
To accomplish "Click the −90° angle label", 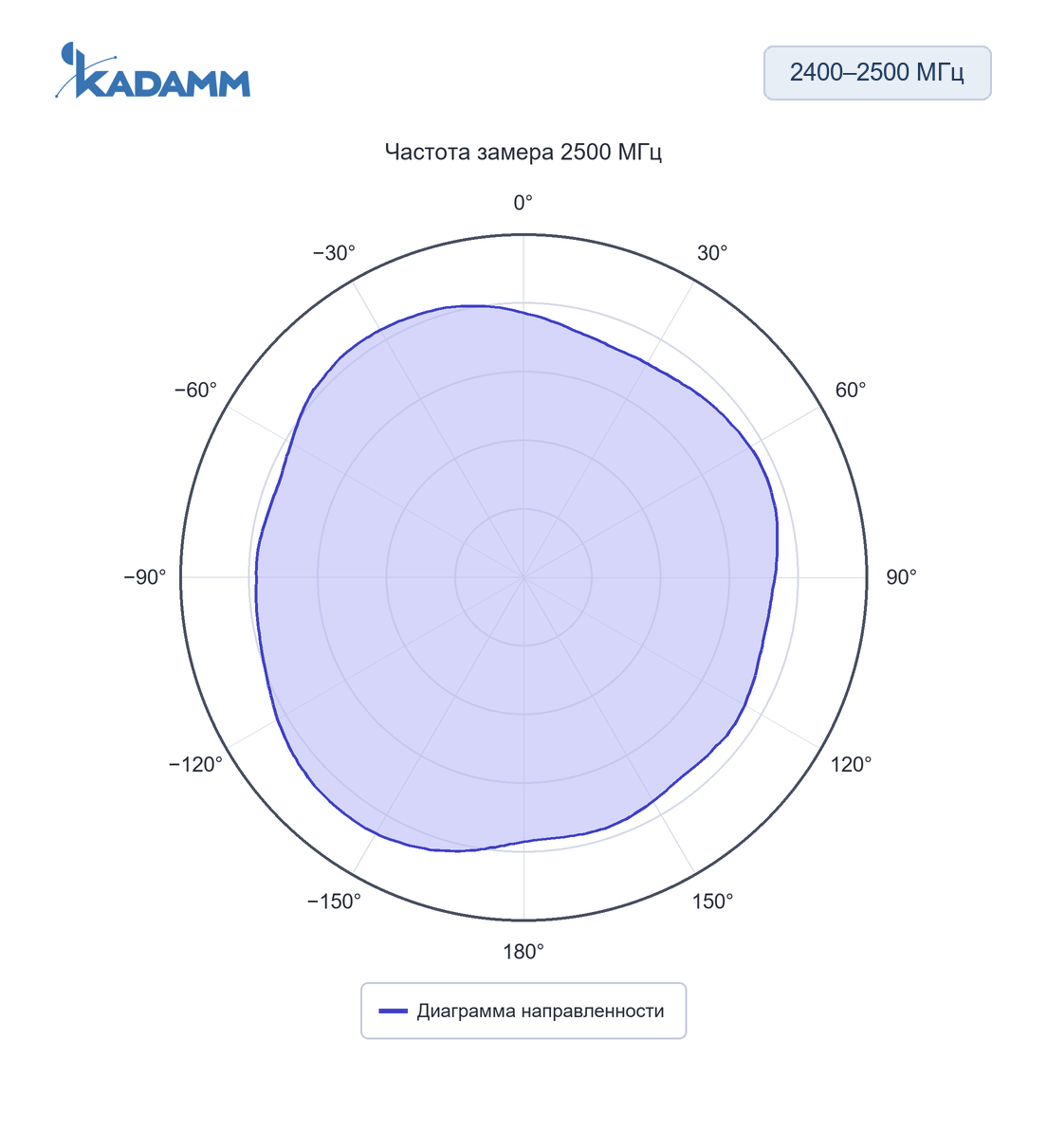I will click(x=145, y=577).
